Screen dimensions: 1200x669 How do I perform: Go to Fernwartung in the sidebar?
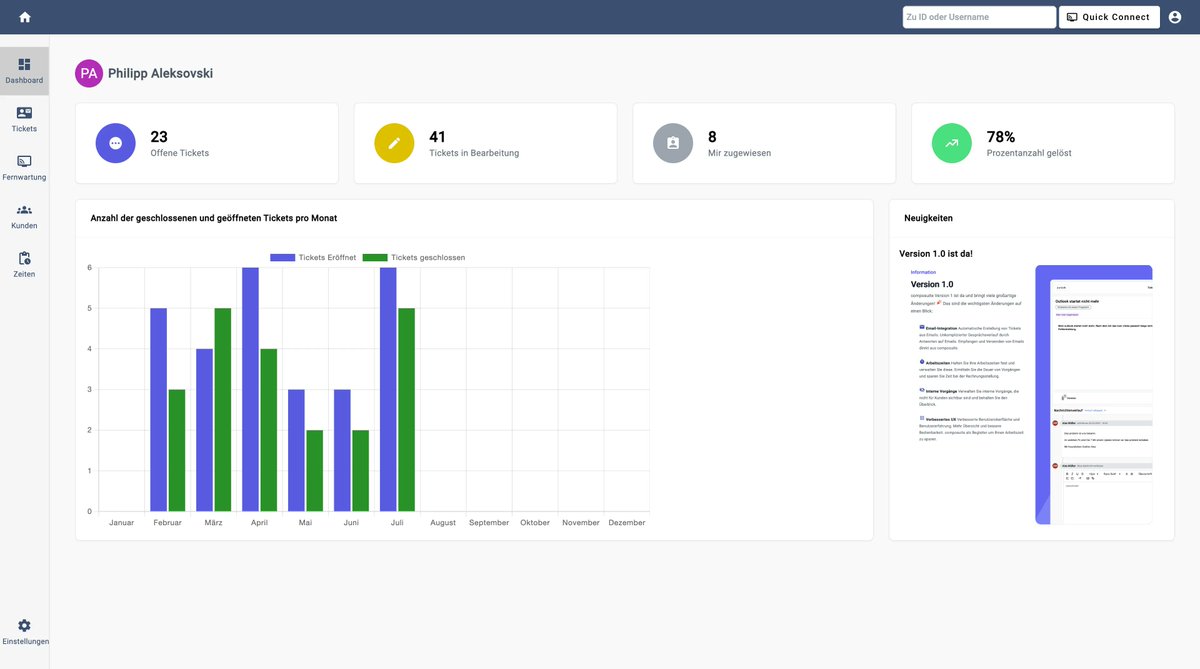click(x=24, y=168)
